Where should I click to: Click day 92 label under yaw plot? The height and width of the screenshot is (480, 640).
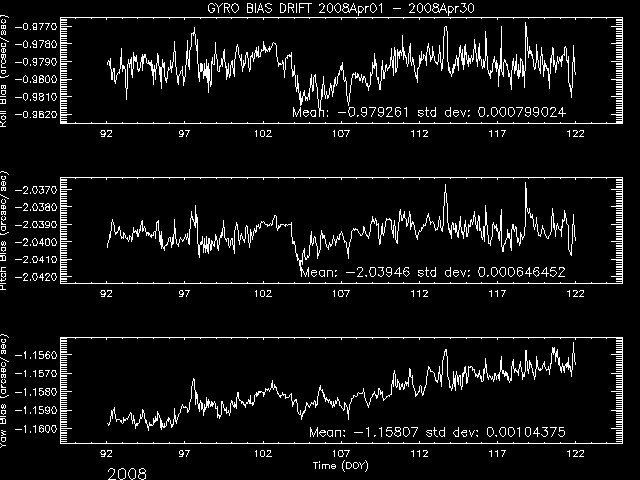[x=107, y=453]
